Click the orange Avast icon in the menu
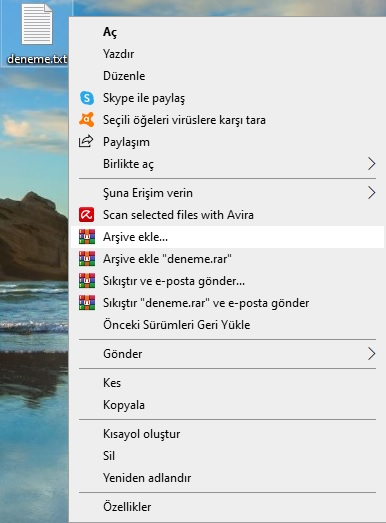The width and height of the screenshot is (386, 523). pyautogui.click(x=87, y=120)
